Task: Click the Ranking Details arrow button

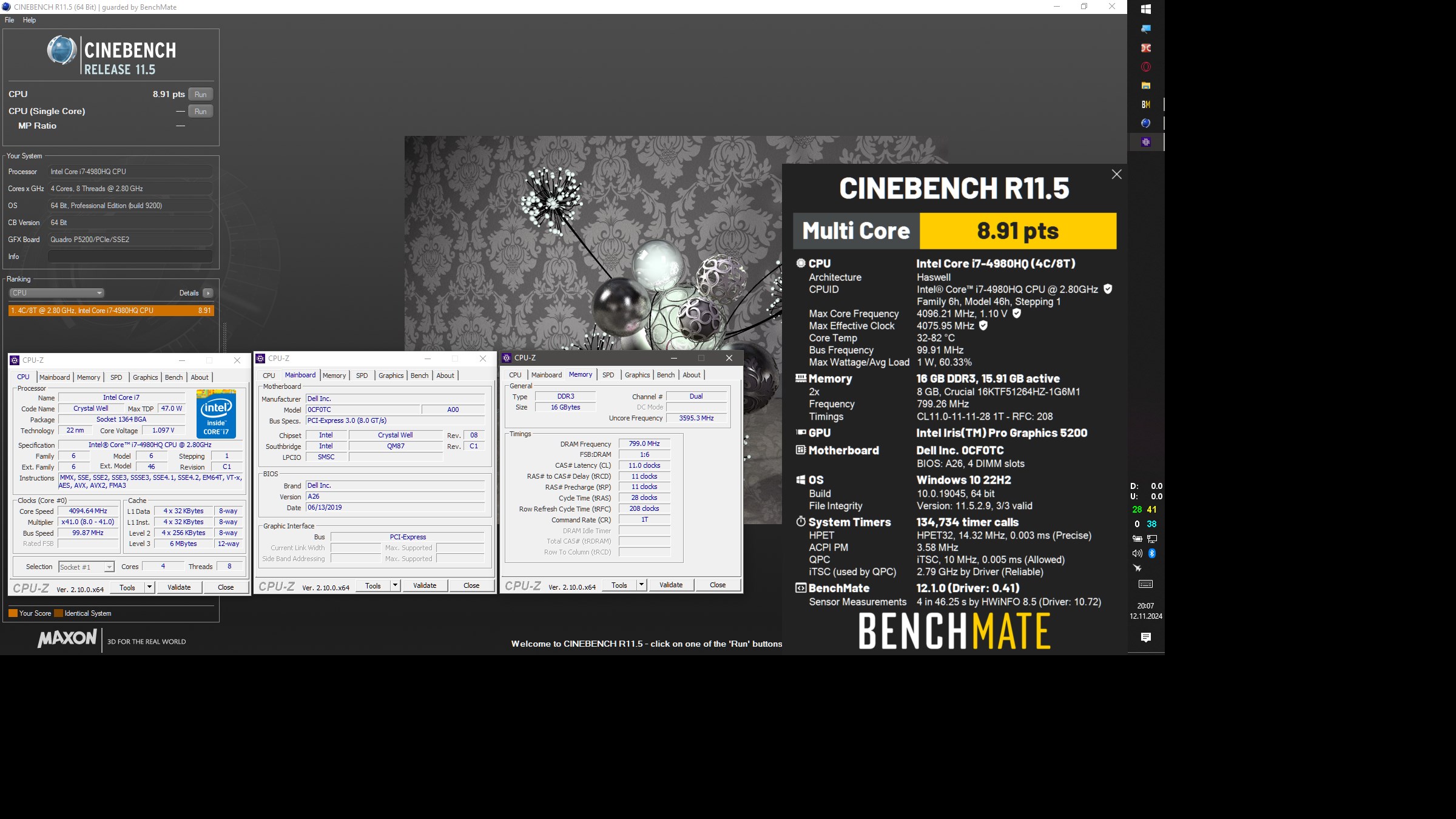Action: [208, 293]
